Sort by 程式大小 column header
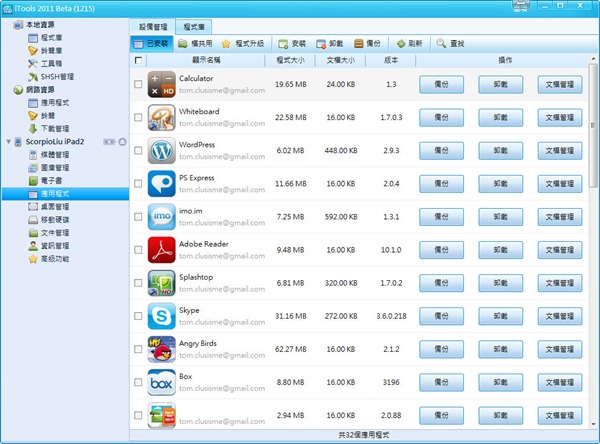Screen dimensions: 600x444 [x=290, y=60]
